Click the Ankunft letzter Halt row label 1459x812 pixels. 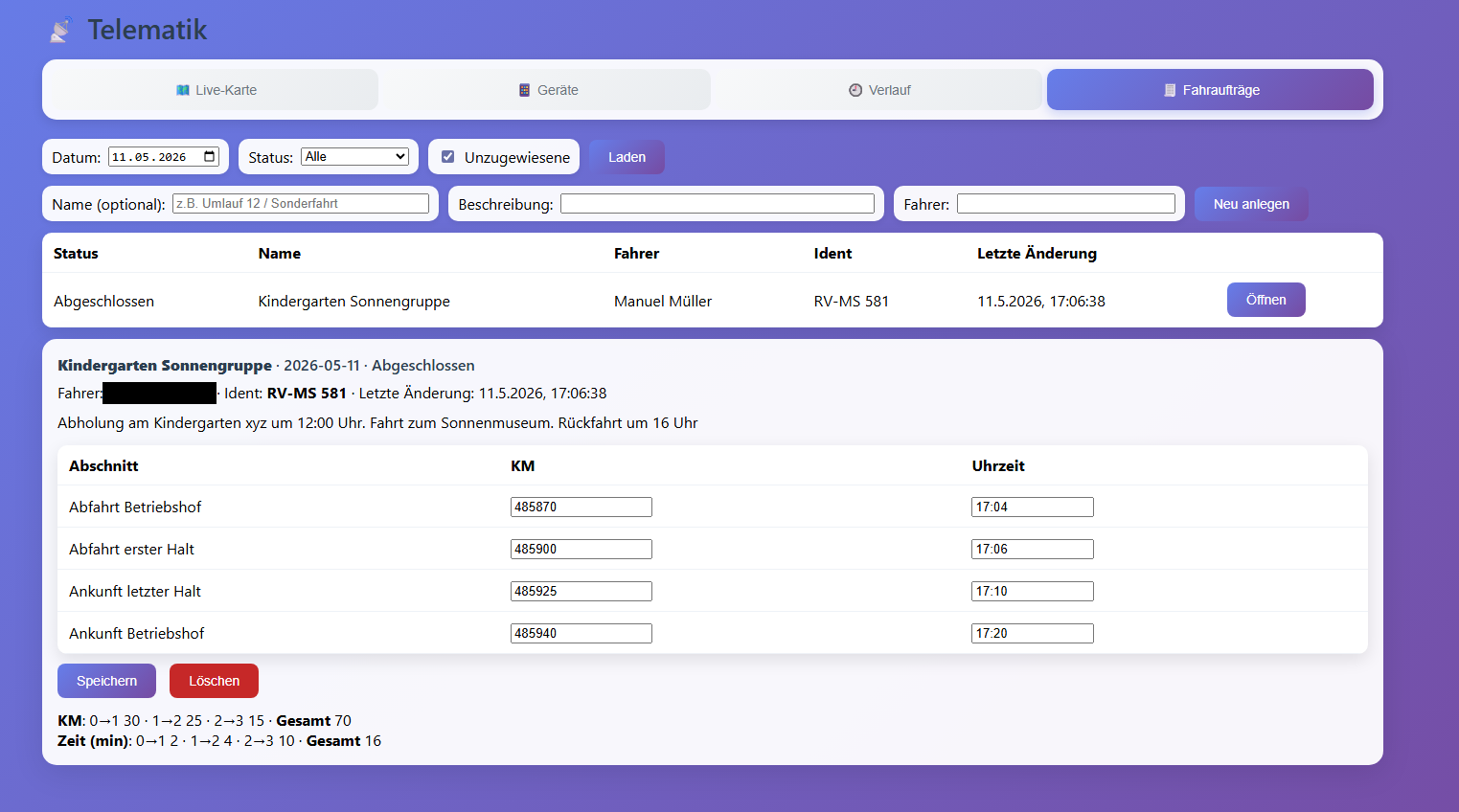(135, 591)
